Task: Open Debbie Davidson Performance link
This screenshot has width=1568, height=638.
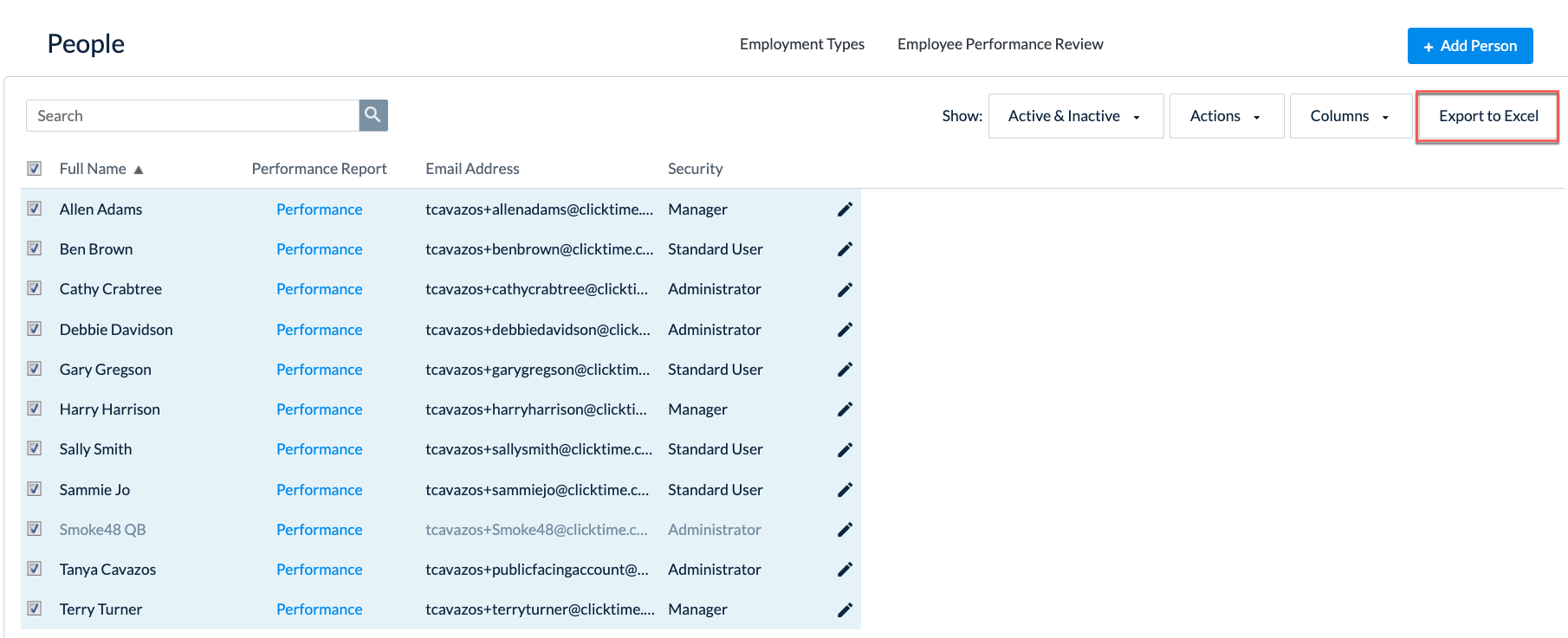Action: (x=320, y=330)
